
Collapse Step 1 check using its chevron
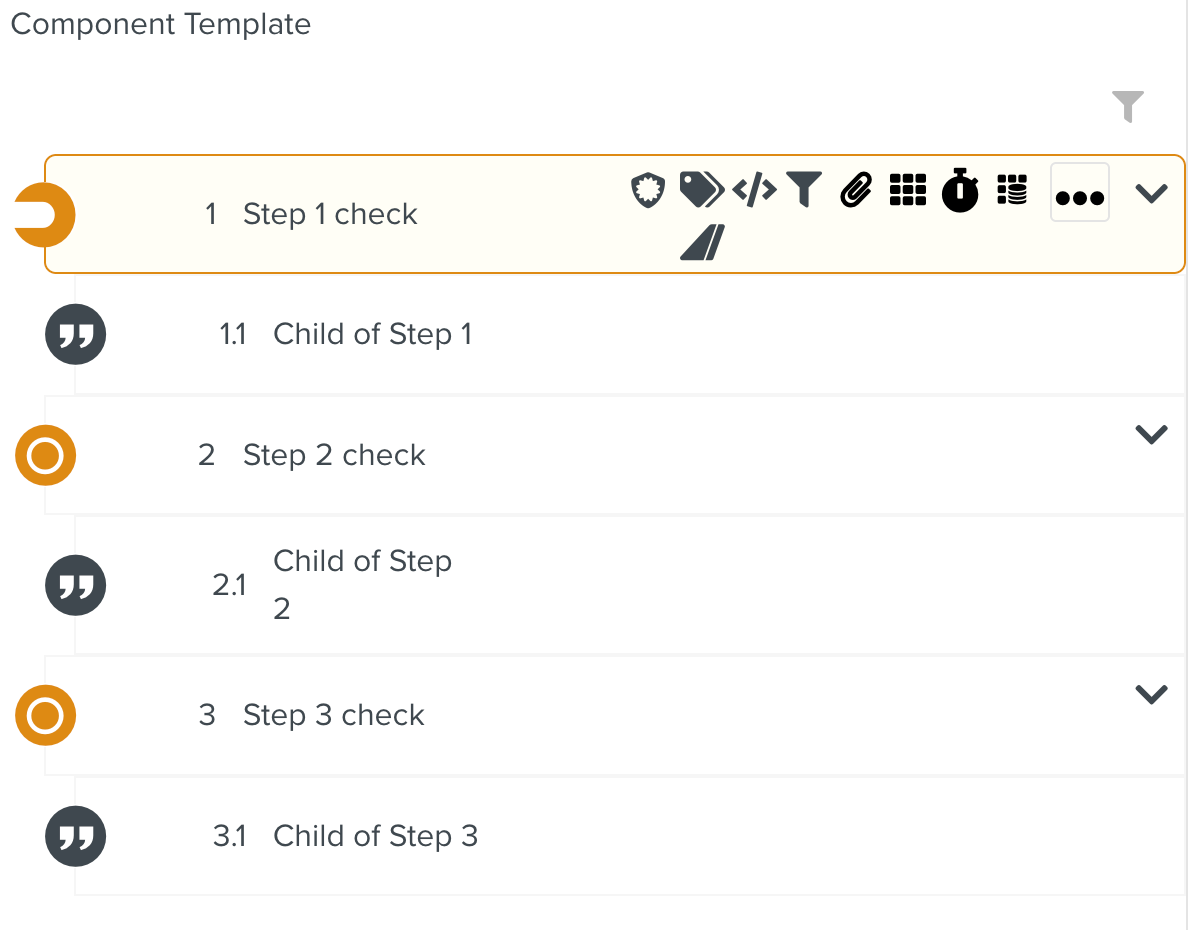1151,192
